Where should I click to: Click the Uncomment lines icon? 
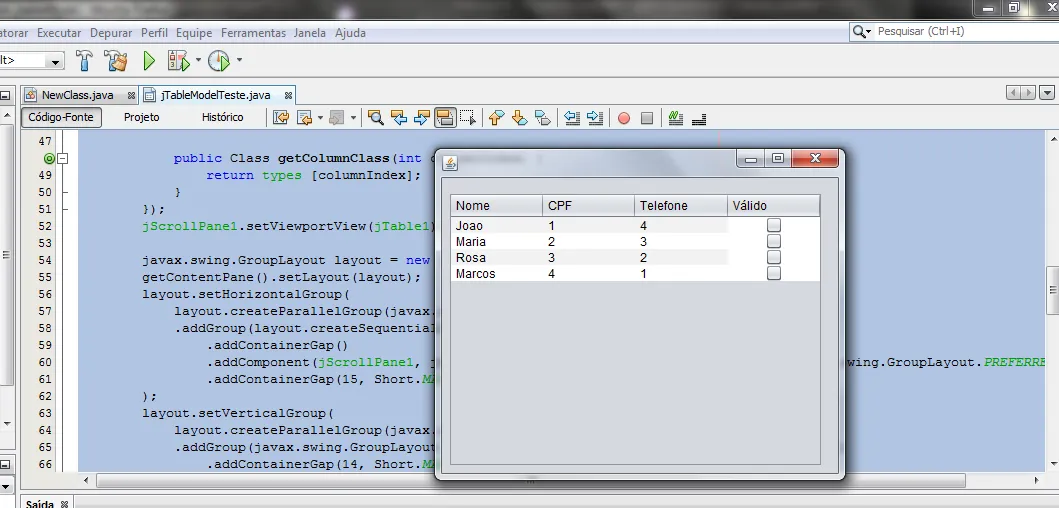click(x=699, y=118)
